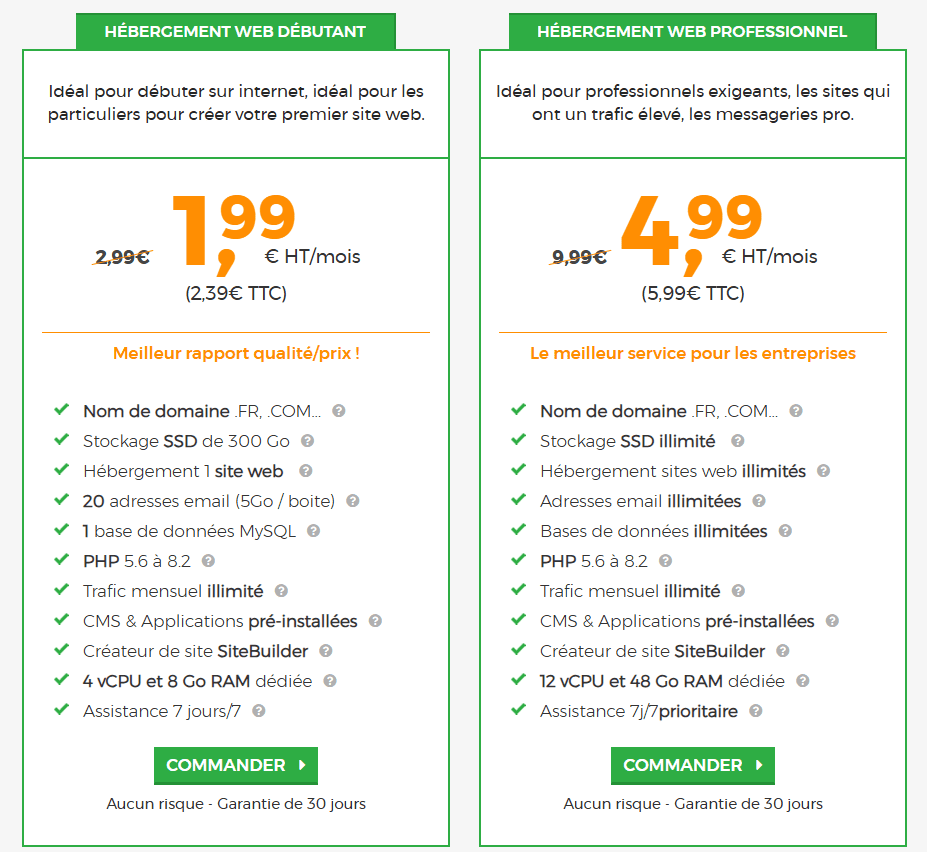The width and height of the screenshot is (927, 852).
Task: Click Créateur de site SiteBuilder in Professionnel plan
Action: coord(652,651)
